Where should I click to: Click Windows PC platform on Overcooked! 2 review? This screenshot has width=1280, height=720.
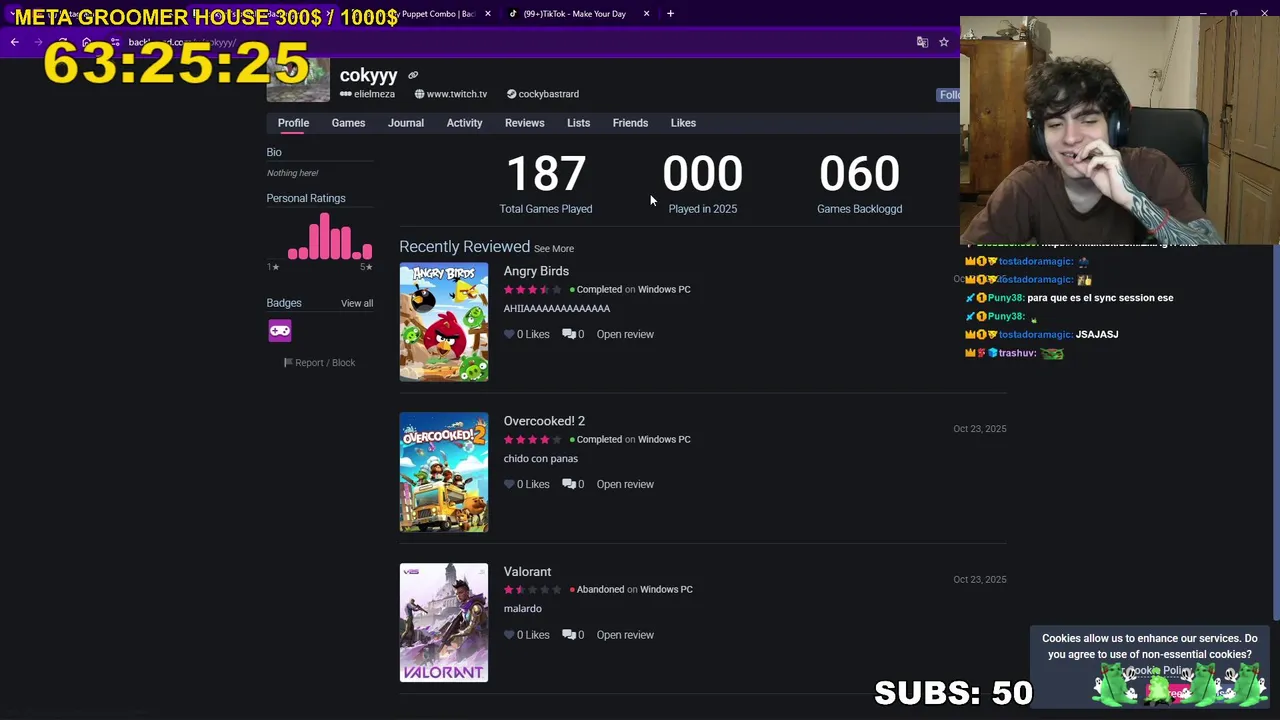[x=664, y=440]
